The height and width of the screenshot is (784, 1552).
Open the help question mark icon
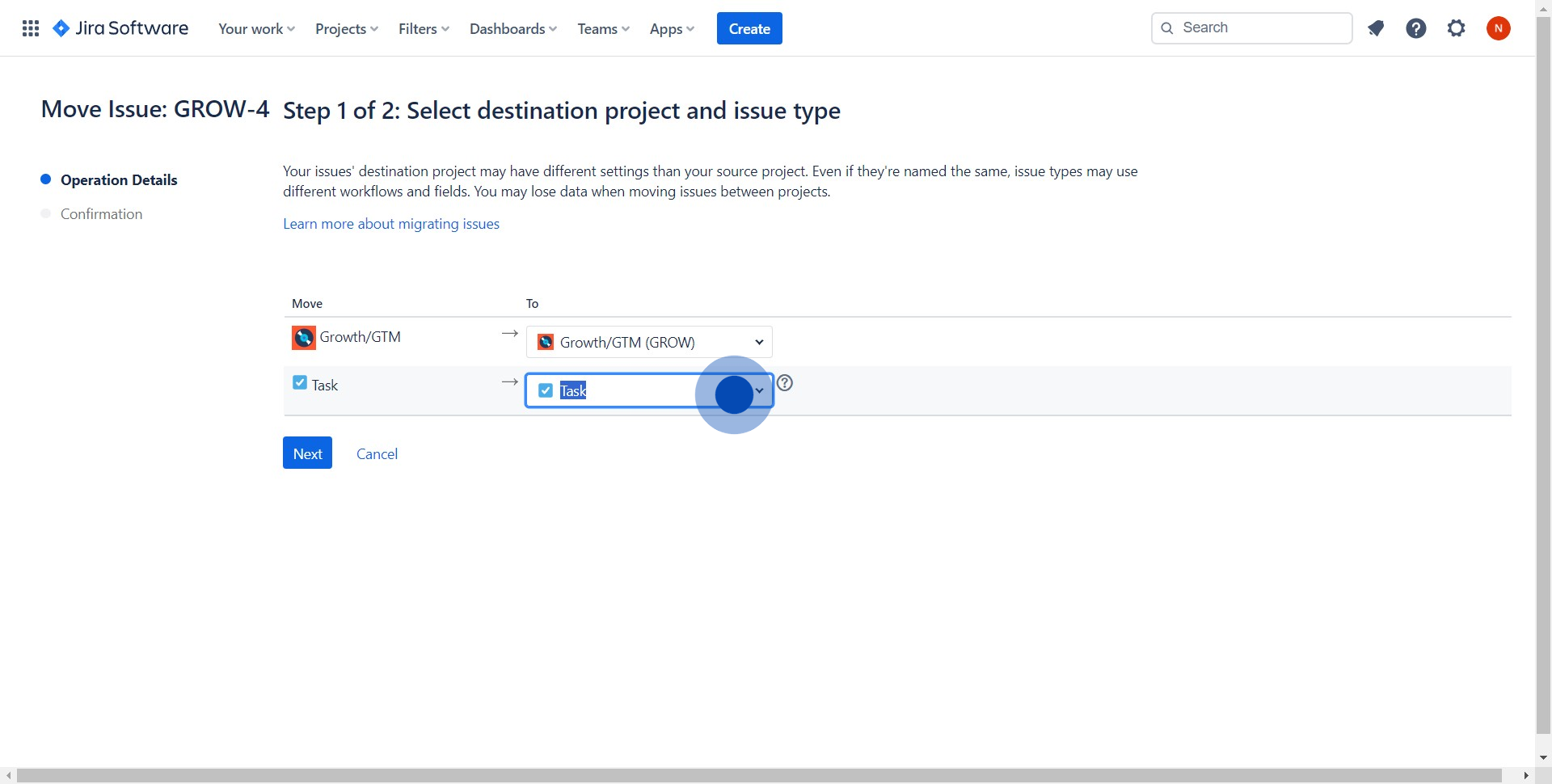point(1415,28)
